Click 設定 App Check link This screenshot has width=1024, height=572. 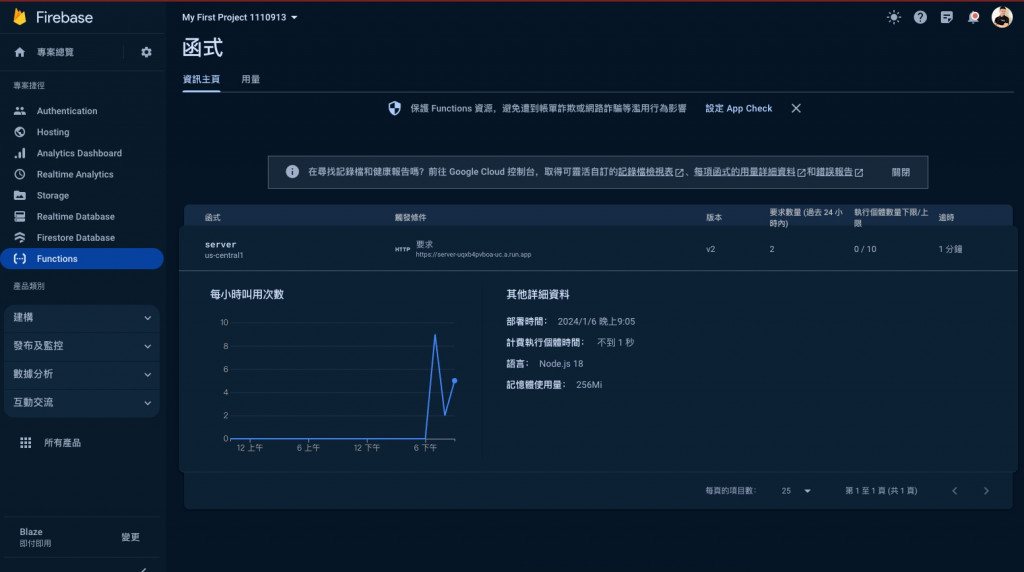[739, 108]
